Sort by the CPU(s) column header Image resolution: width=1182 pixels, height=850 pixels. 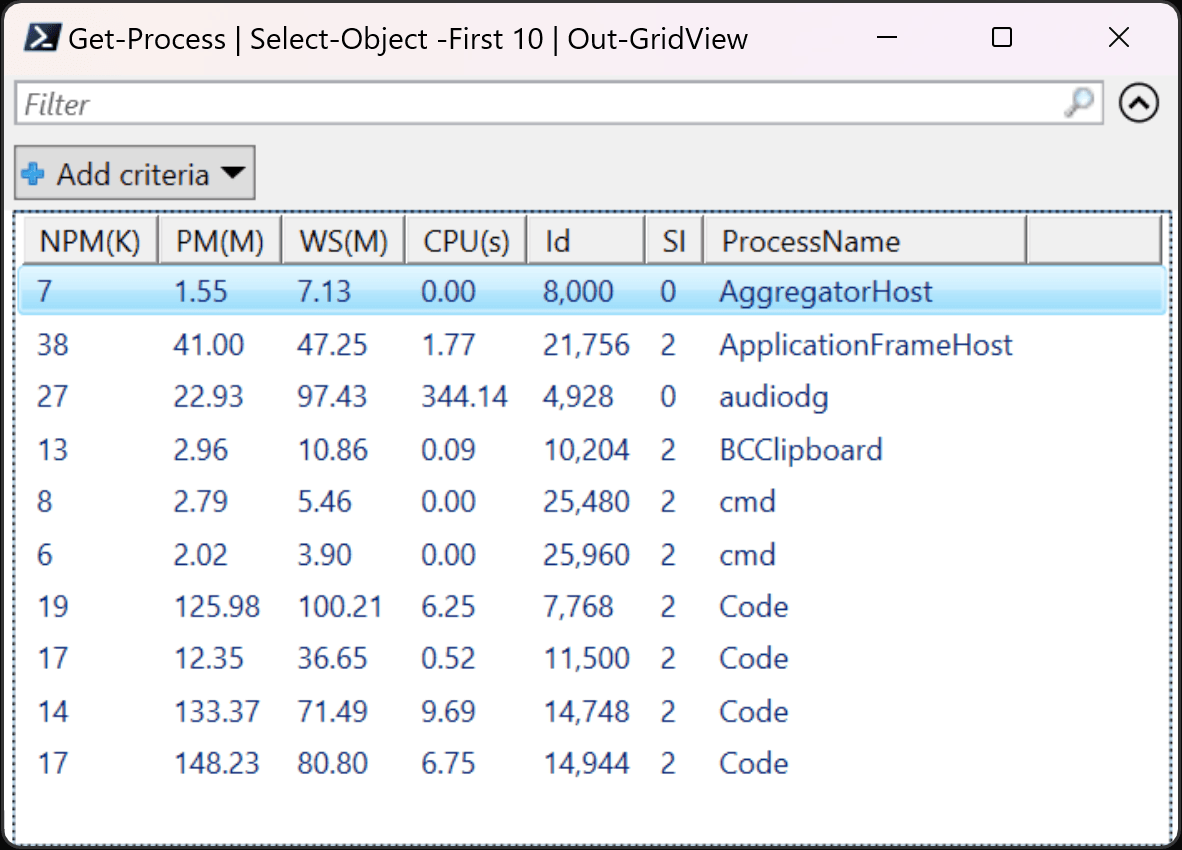(466, 241)
